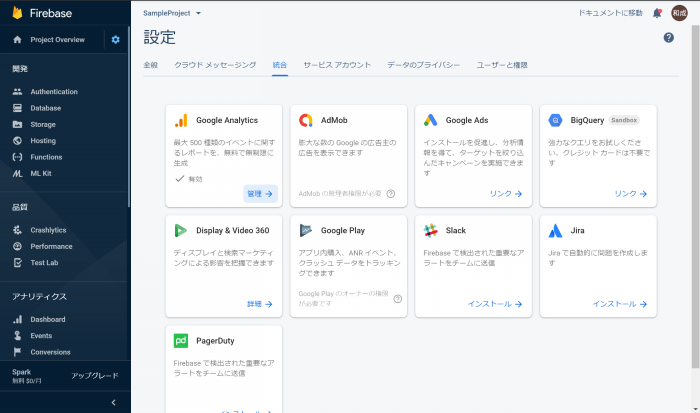Switch to the 全般 tab
Screen dimensions: 700x413
pos(150,65)
